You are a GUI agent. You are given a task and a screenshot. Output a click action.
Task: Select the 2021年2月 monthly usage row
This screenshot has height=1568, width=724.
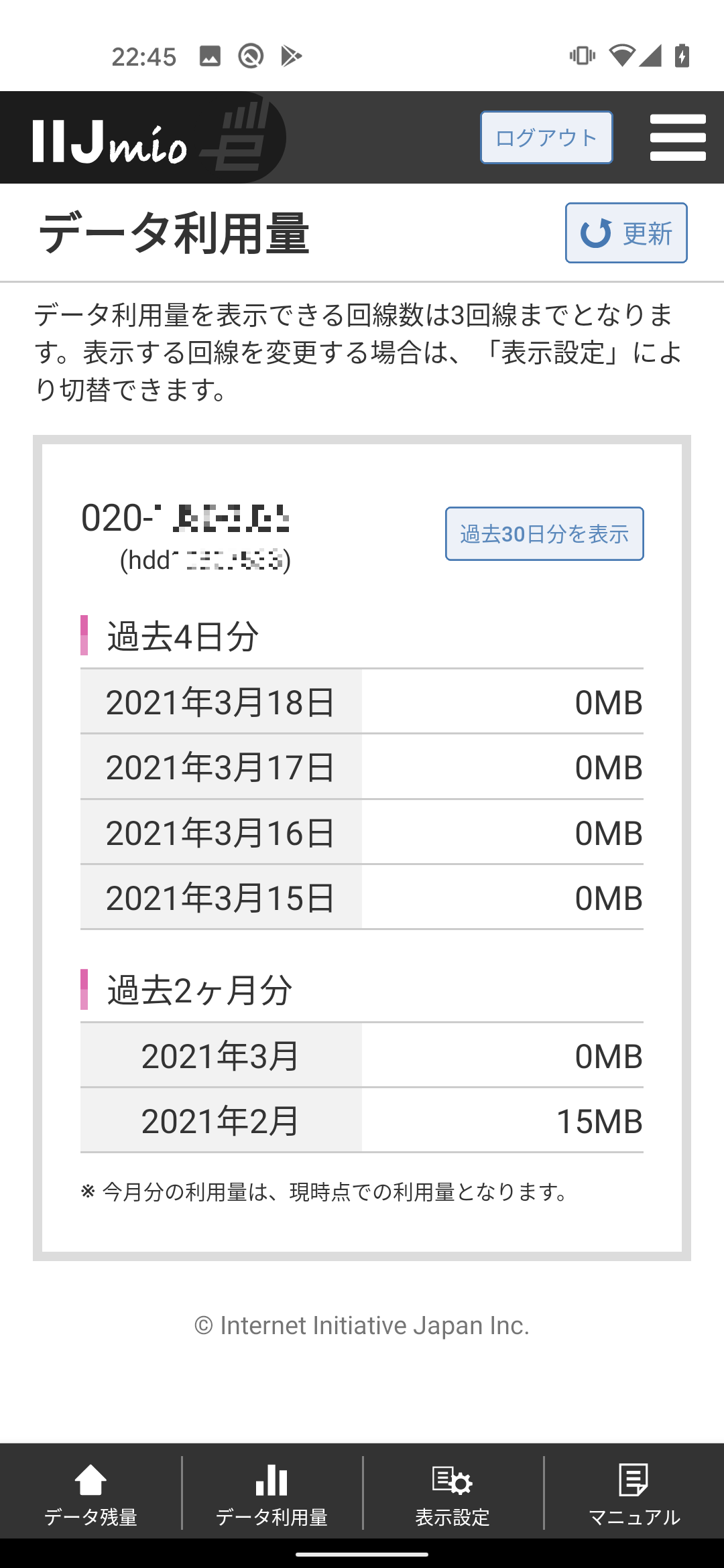point(362,1120)
